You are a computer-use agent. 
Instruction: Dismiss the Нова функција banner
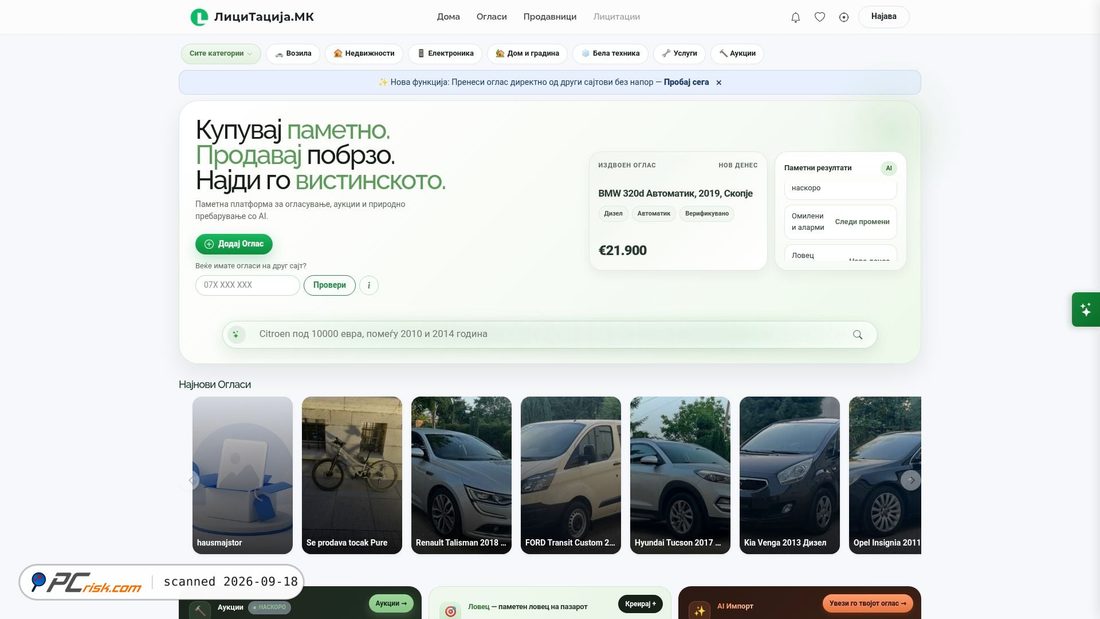718,83
